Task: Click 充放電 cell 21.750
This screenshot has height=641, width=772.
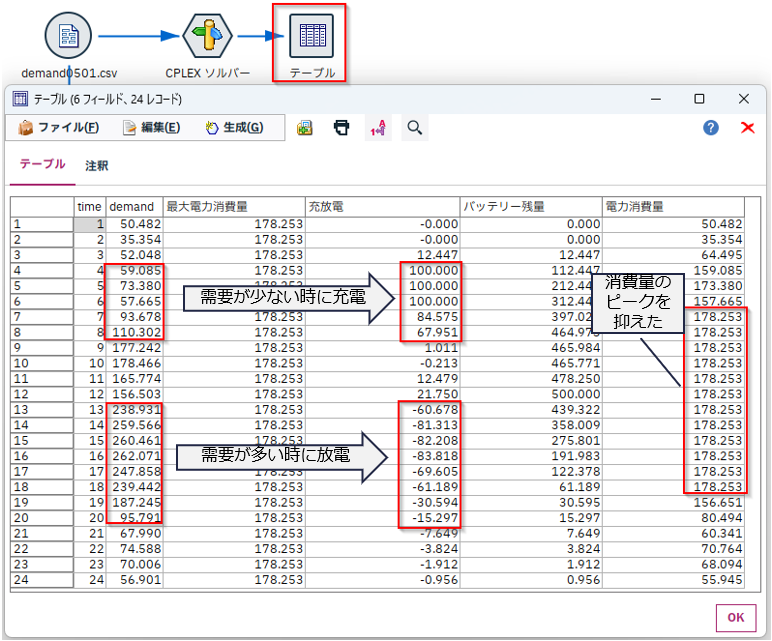Action: [383, 394]
